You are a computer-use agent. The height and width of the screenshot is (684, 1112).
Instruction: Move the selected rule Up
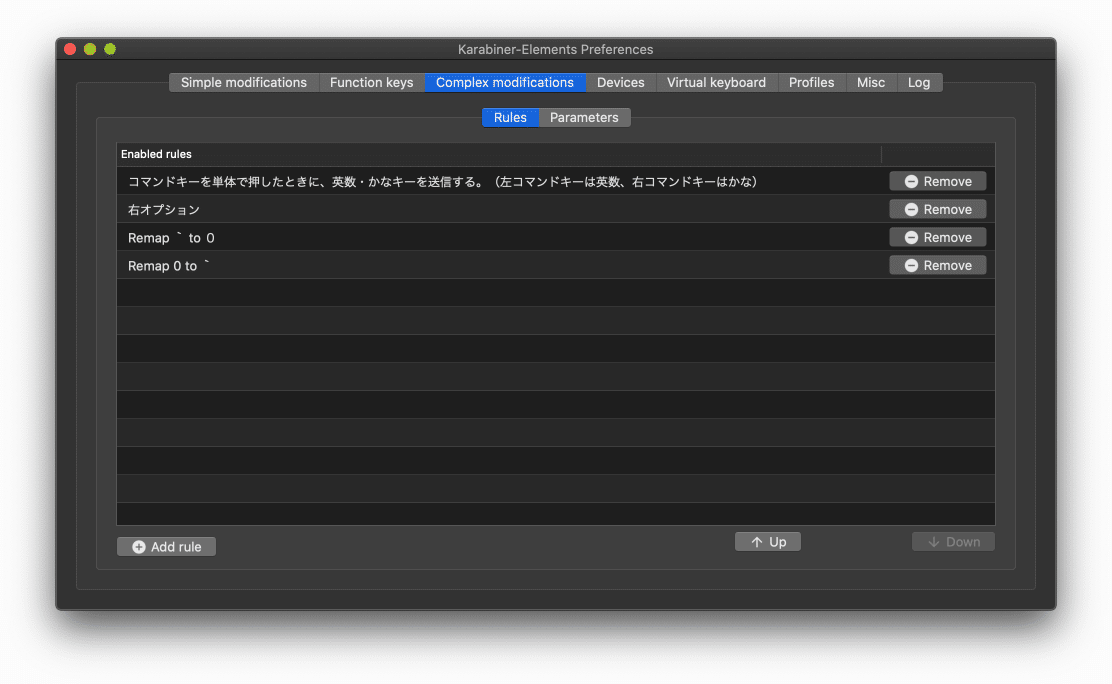768,541
